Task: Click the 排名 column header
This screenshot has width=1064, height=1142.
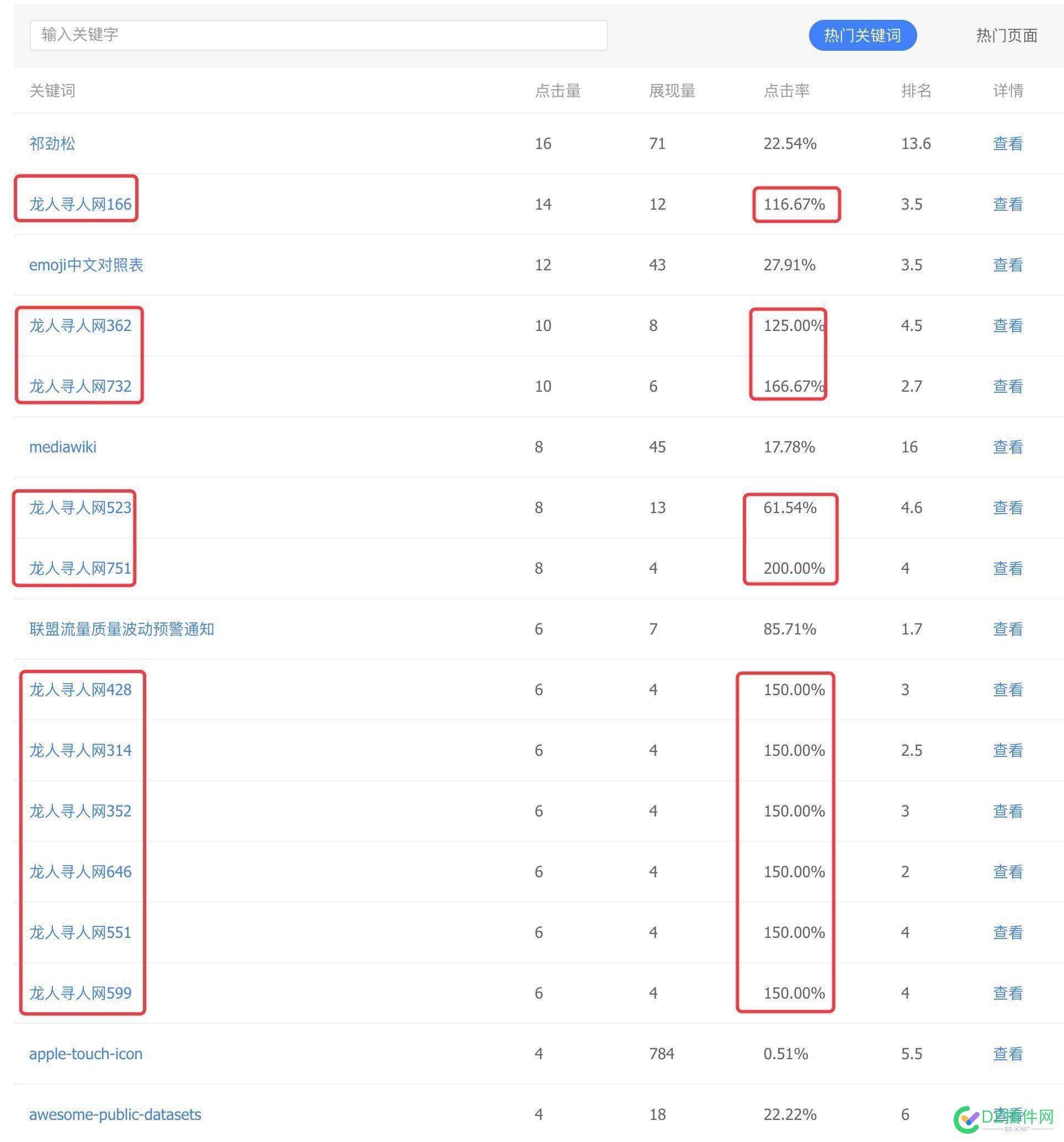Action: click(x=916, y=91)
